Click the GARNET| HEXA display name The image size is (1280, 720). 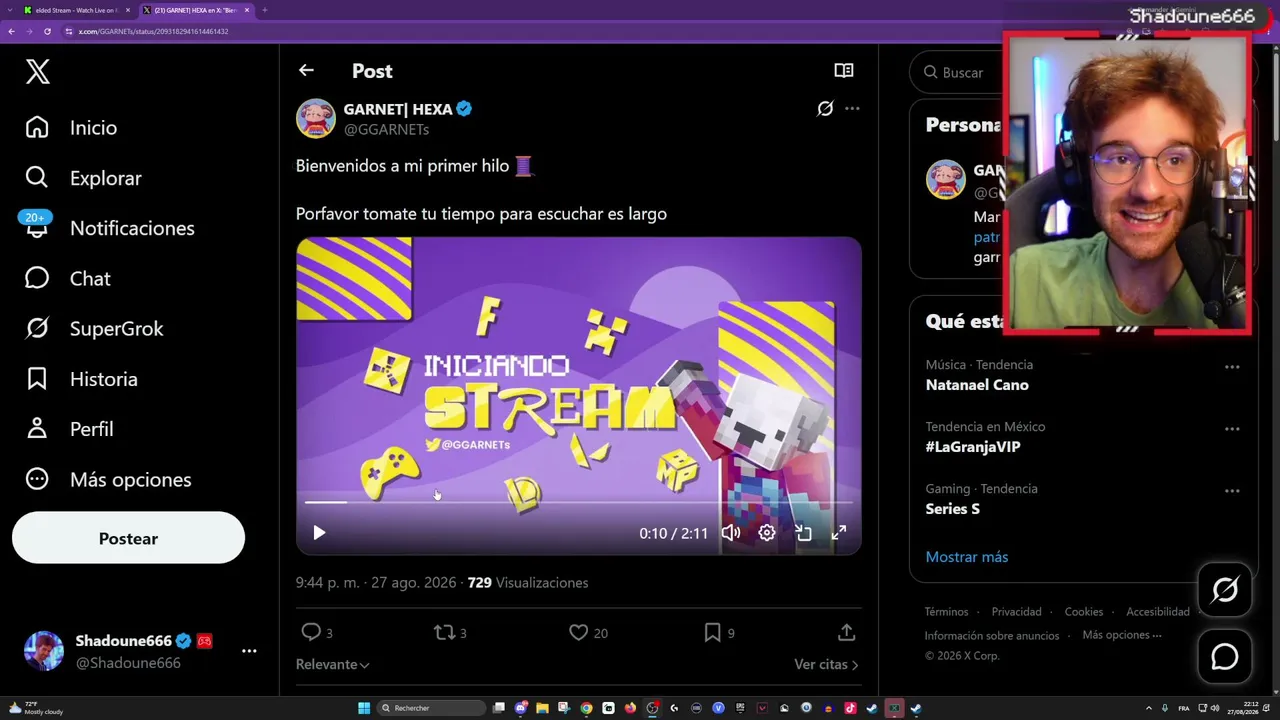pyautogui.click(x=398, y=109)
